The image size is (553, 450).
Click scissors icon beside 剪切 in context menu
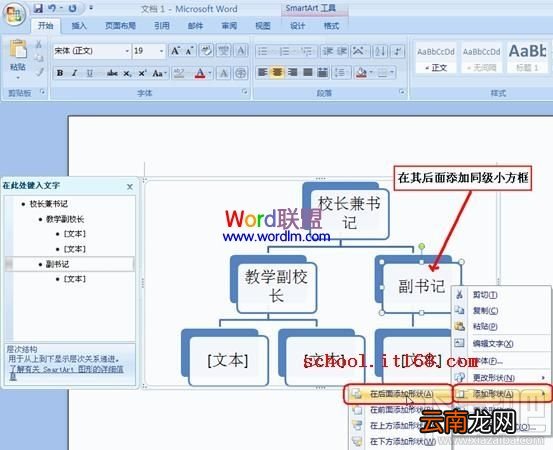pos(460,294)
